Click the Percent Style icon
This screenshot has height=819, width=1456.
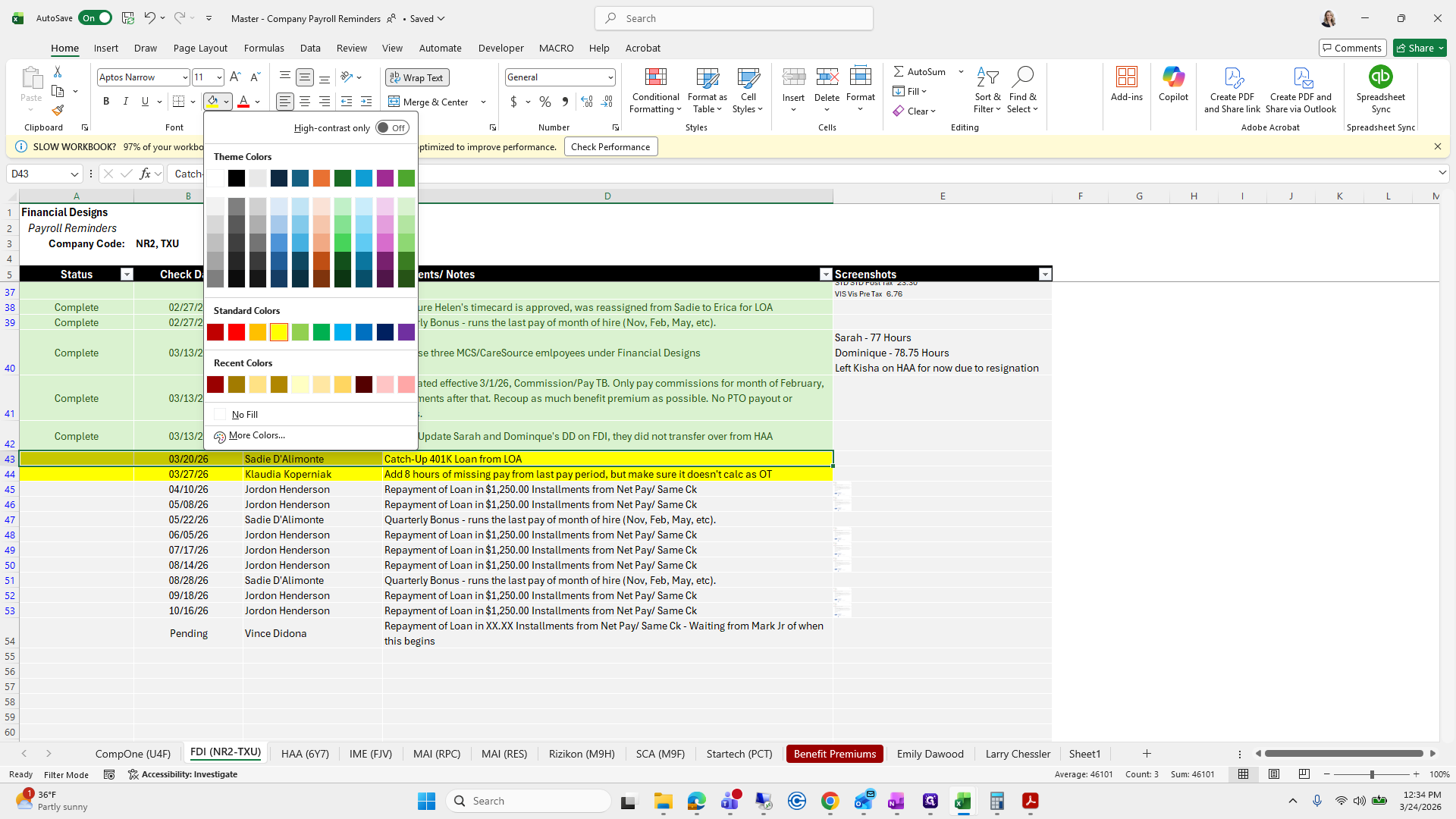[545, 102]
